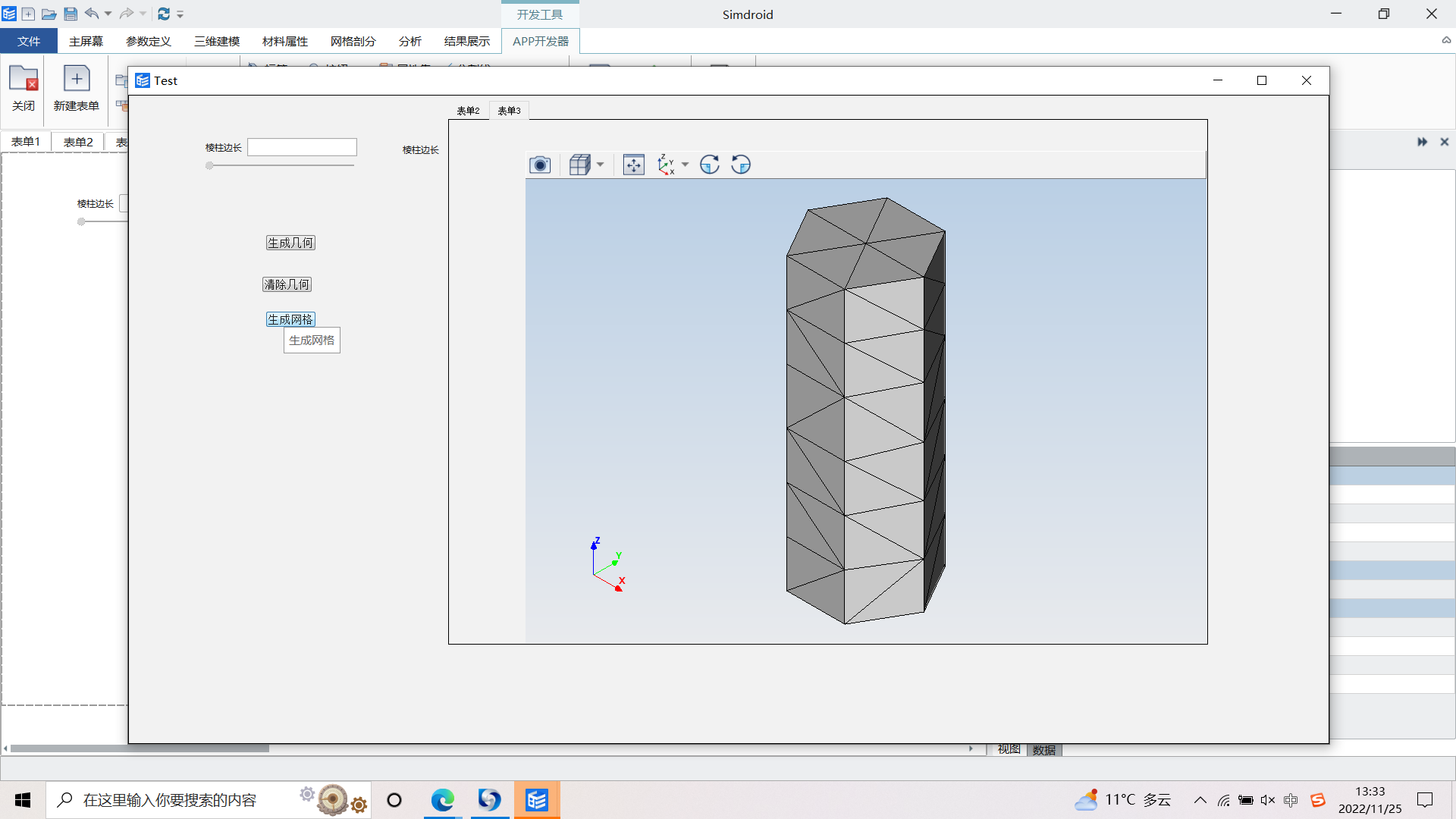This screenshot has width=1456, height=819.
Task: Select the APP开发器 ribbon tab
Action: click(x=541, y=41)
